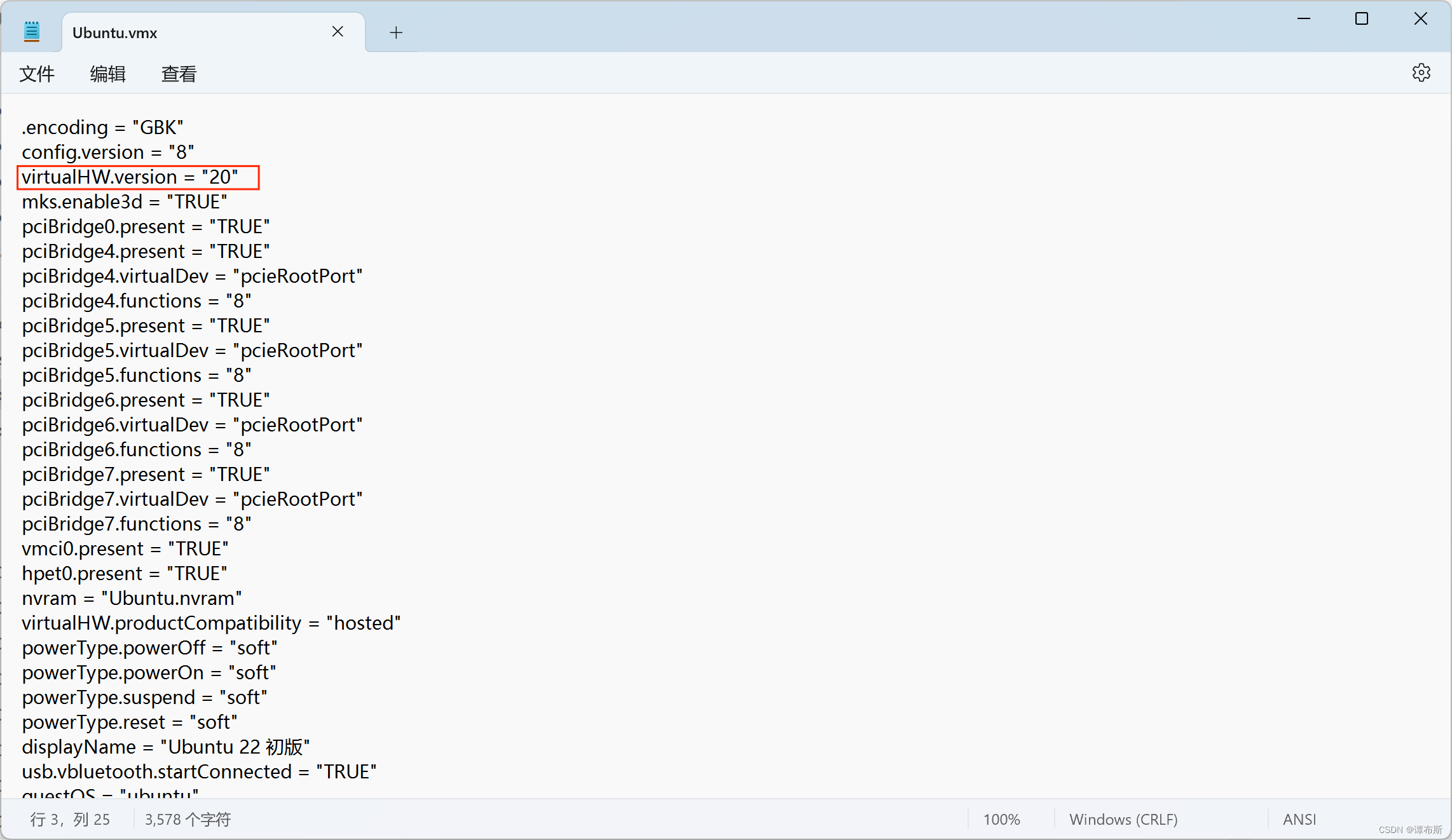Click the 3,578 character count status
This screenshot has height=840, width=1452.
tap(188, 820)
